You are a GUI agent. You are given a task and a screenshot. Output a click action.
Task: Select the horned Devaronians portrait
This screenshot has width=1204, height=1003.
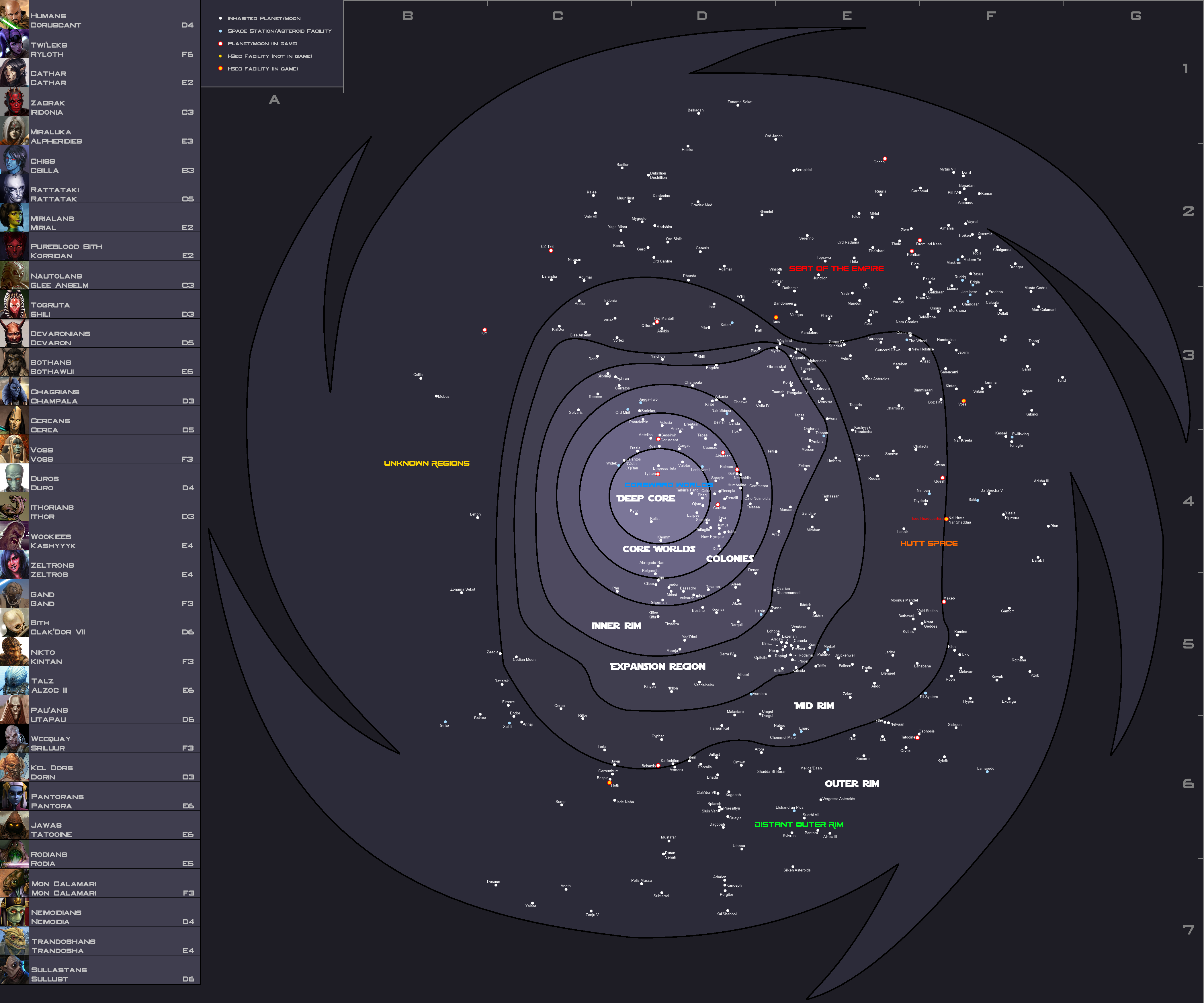coord(14,333)
